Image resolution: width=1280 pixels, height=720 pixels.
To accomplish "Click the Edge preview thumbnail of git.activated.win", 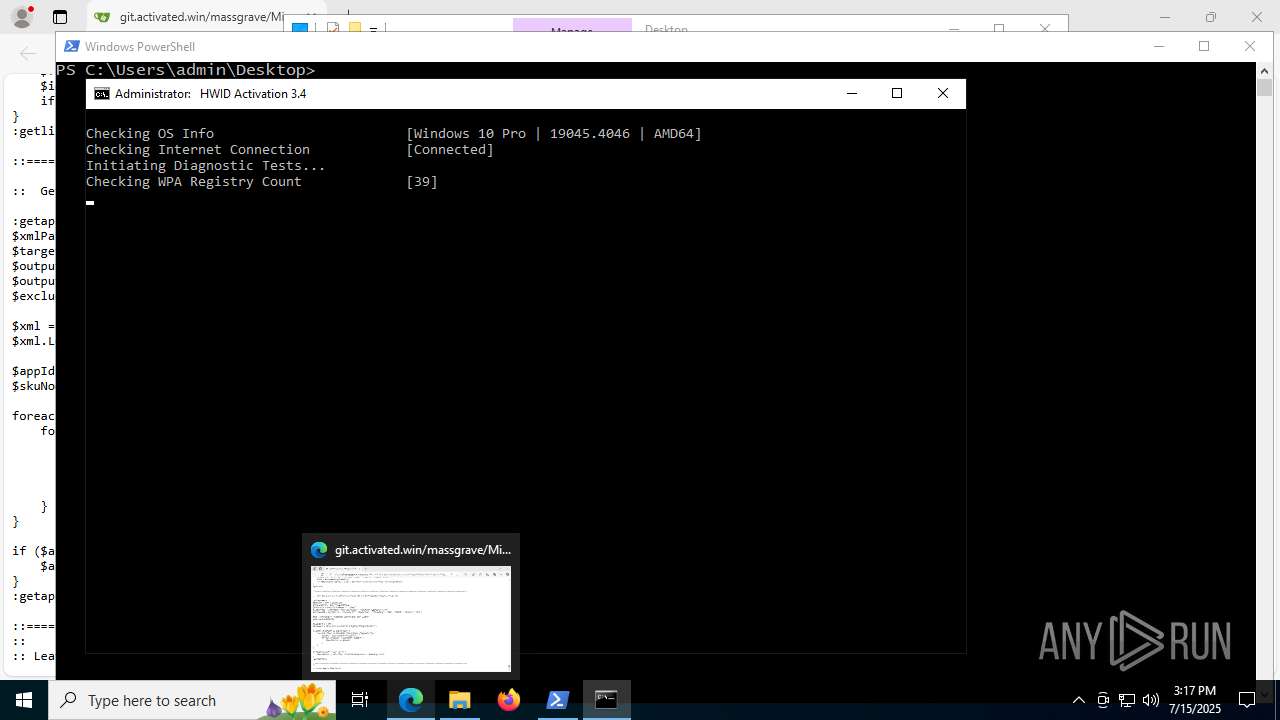I will pyautogui.click(x=411, y=618).
